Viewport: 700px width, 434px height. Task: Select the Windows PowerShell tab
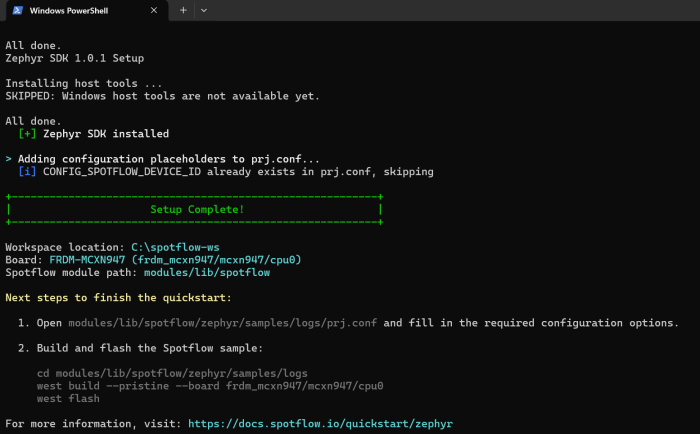[x=87, y=10]
